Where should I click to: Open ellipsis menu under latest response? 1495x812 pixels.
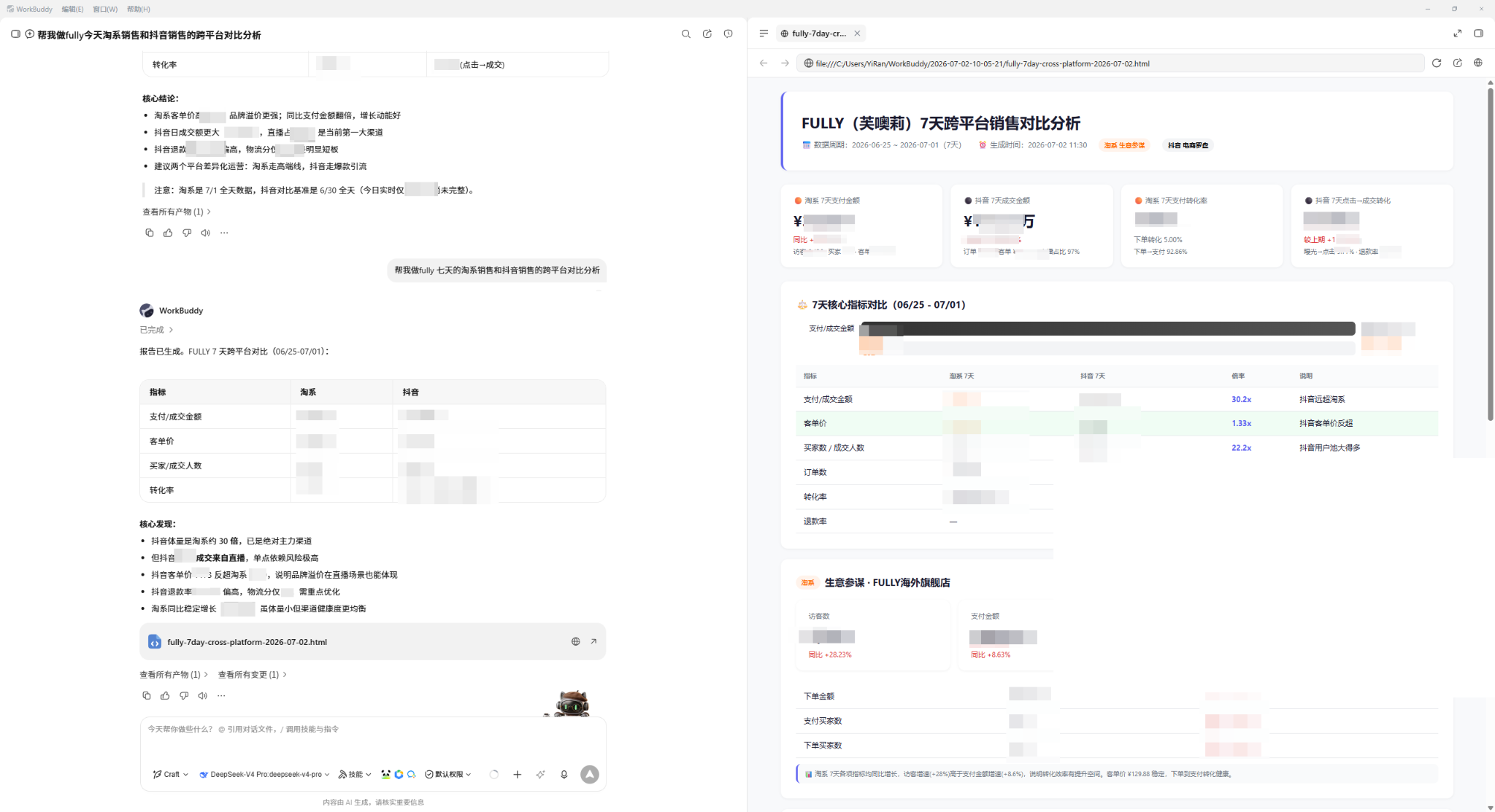[221, 696]
